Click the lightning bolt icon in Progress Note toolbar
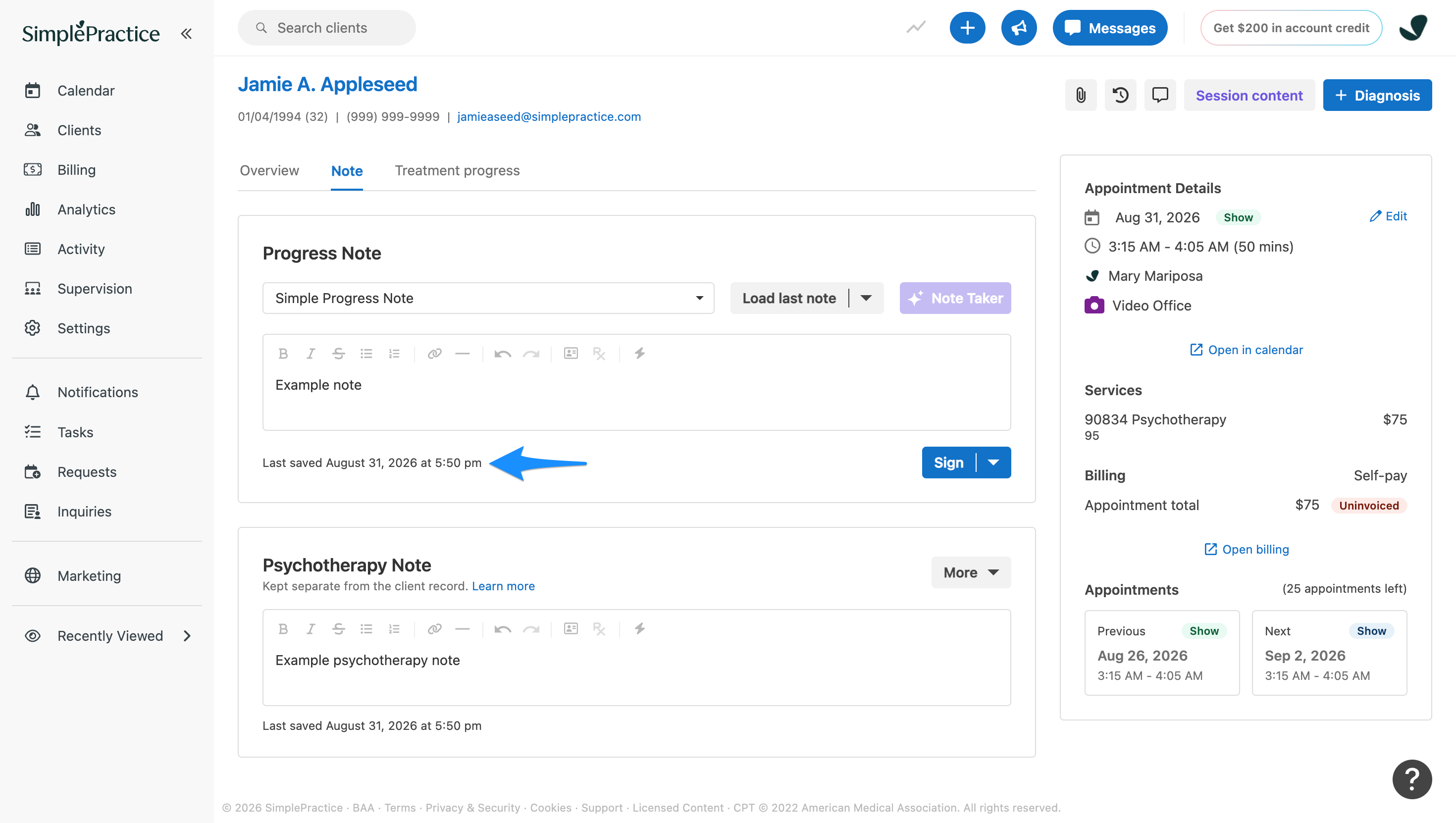 point(639,354)
